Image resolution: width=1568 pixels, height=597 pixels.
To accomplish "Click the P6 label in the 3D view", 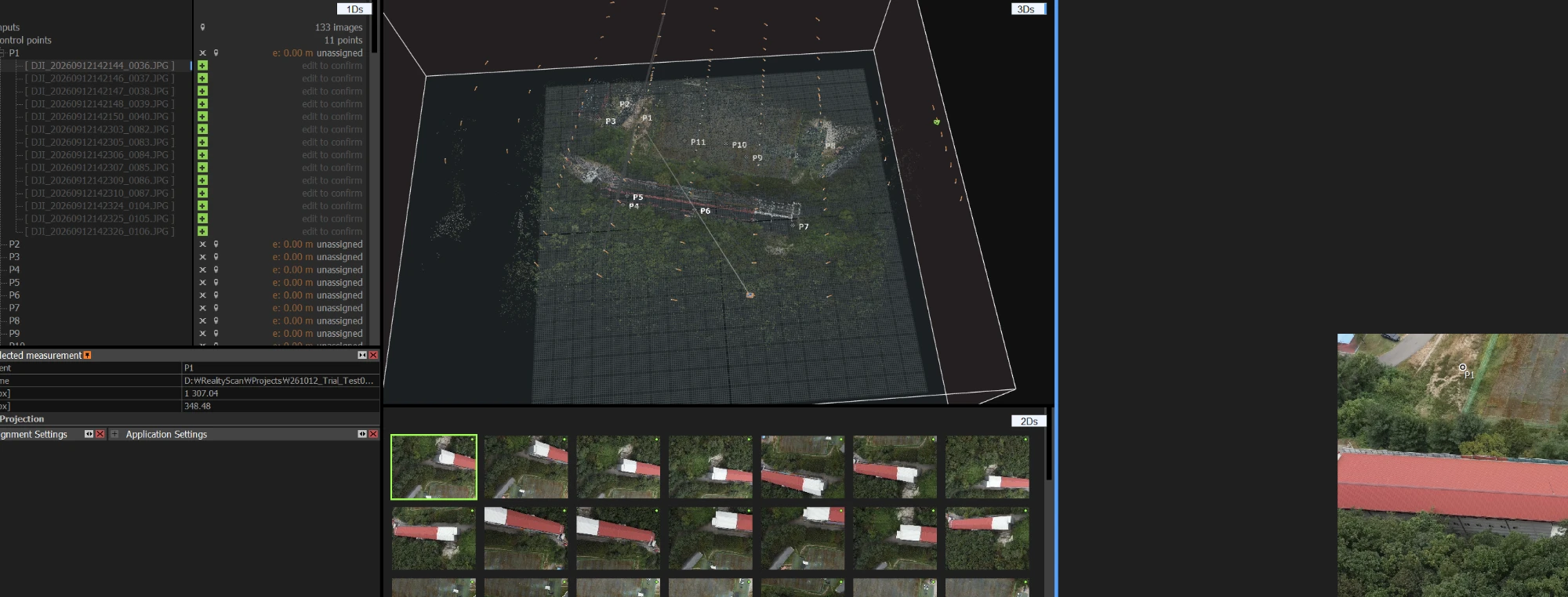I will [705, 212].
